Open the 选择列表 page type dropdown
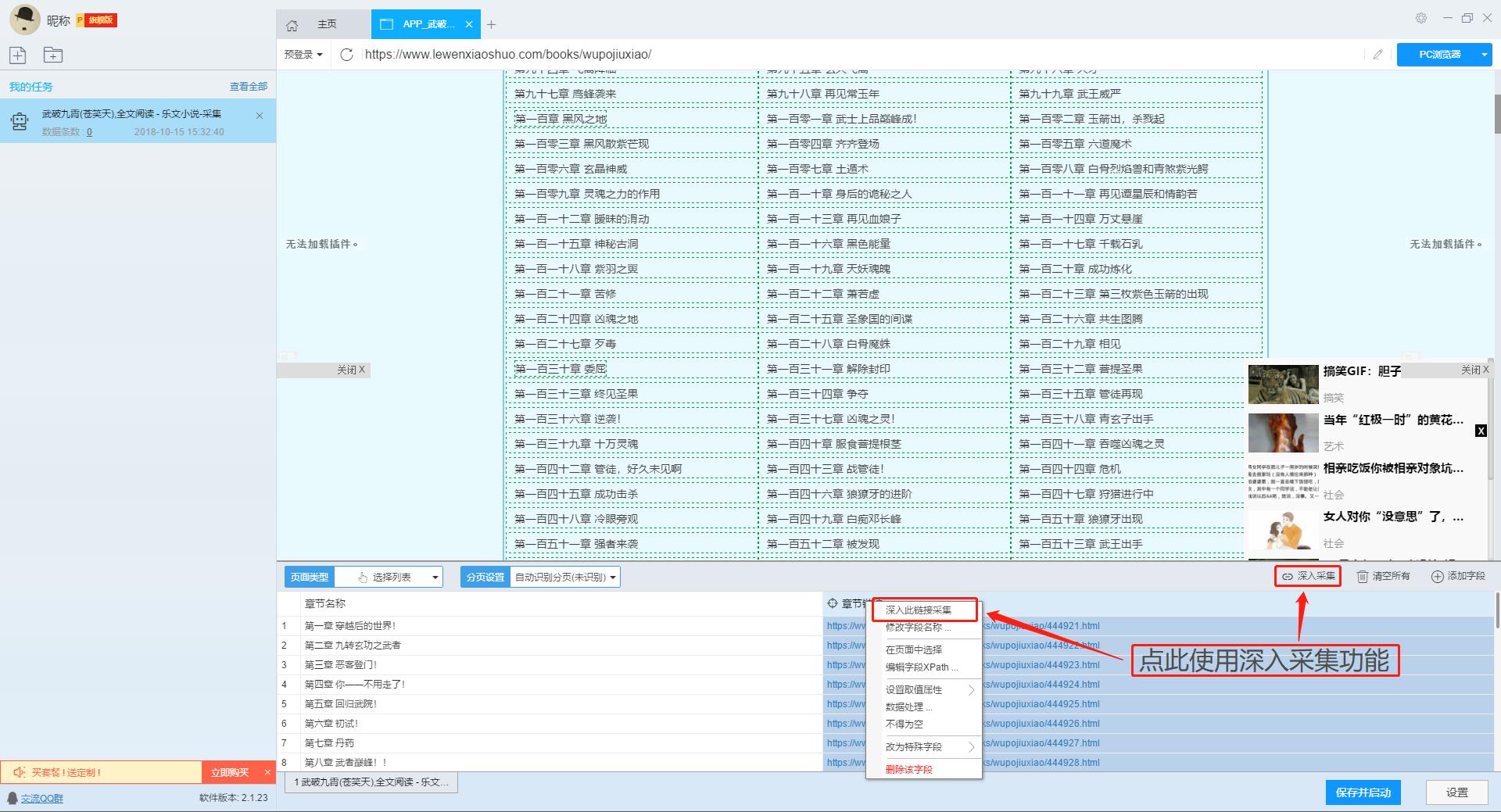Image resolution: width=1501 pixels, height=812 pixels. point(399,578)
